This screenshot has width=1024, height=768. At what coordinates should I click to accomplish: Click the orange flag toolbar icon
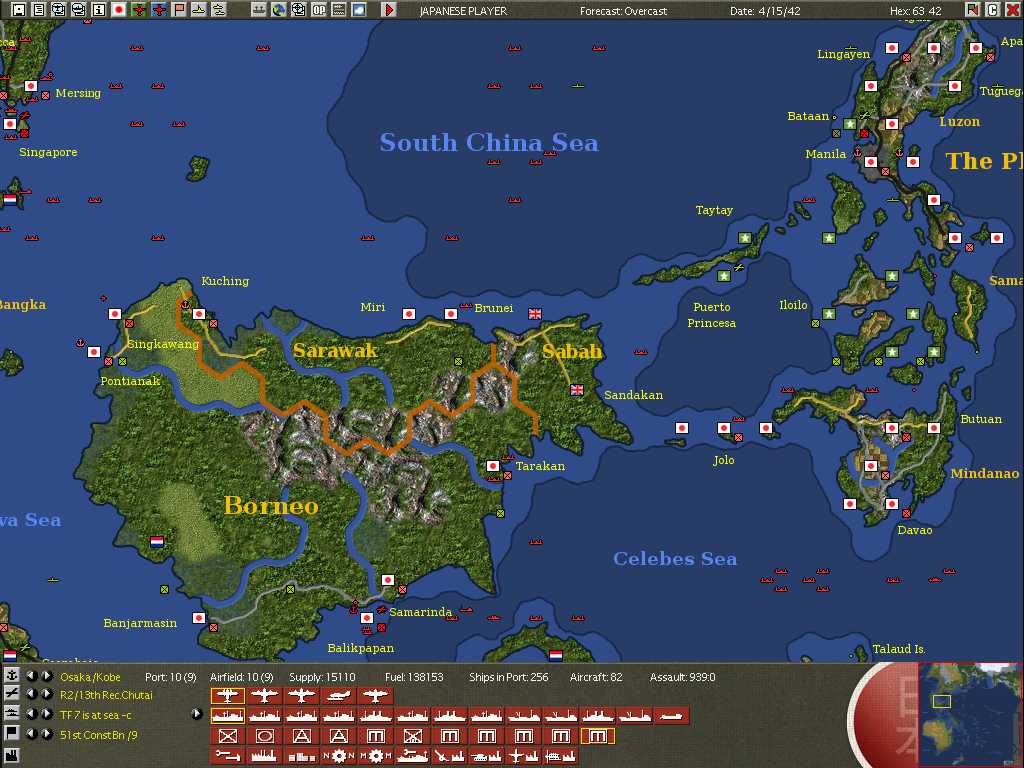(179, 10)
